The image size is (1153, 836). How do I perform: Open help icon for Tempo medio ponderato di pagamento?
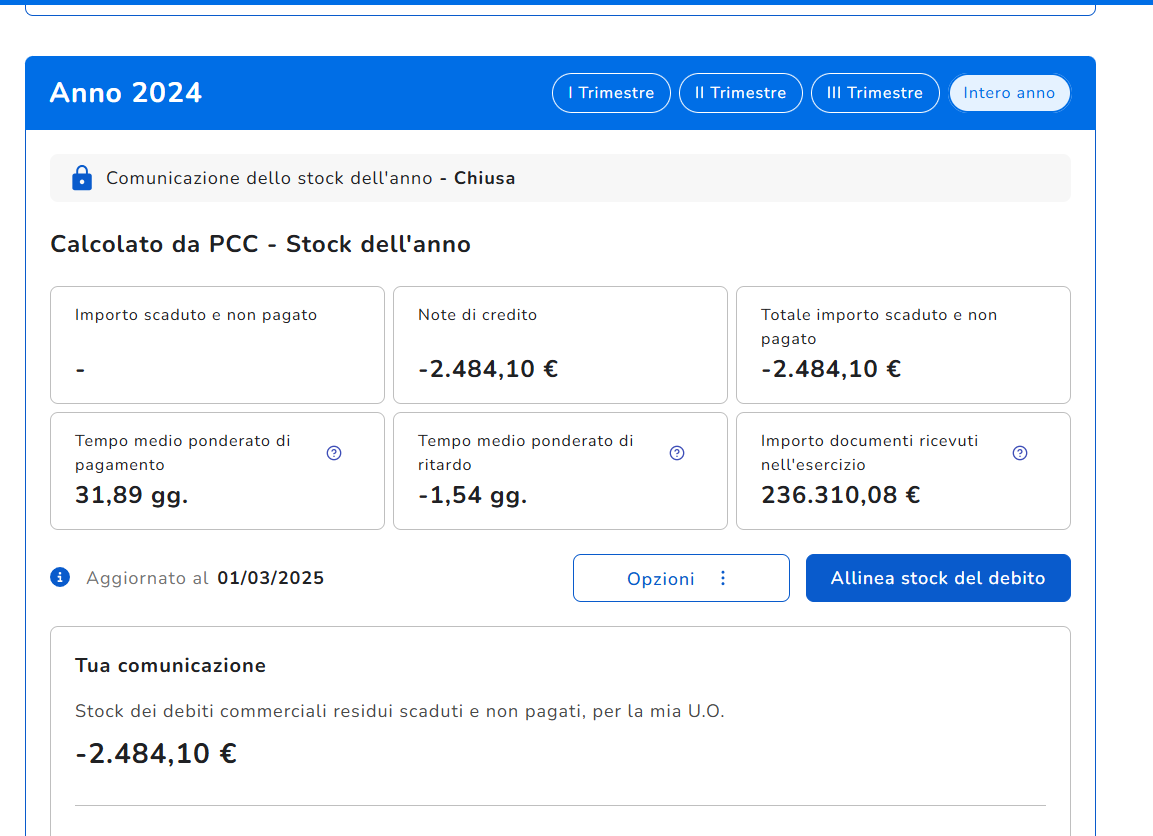(334, 453)
